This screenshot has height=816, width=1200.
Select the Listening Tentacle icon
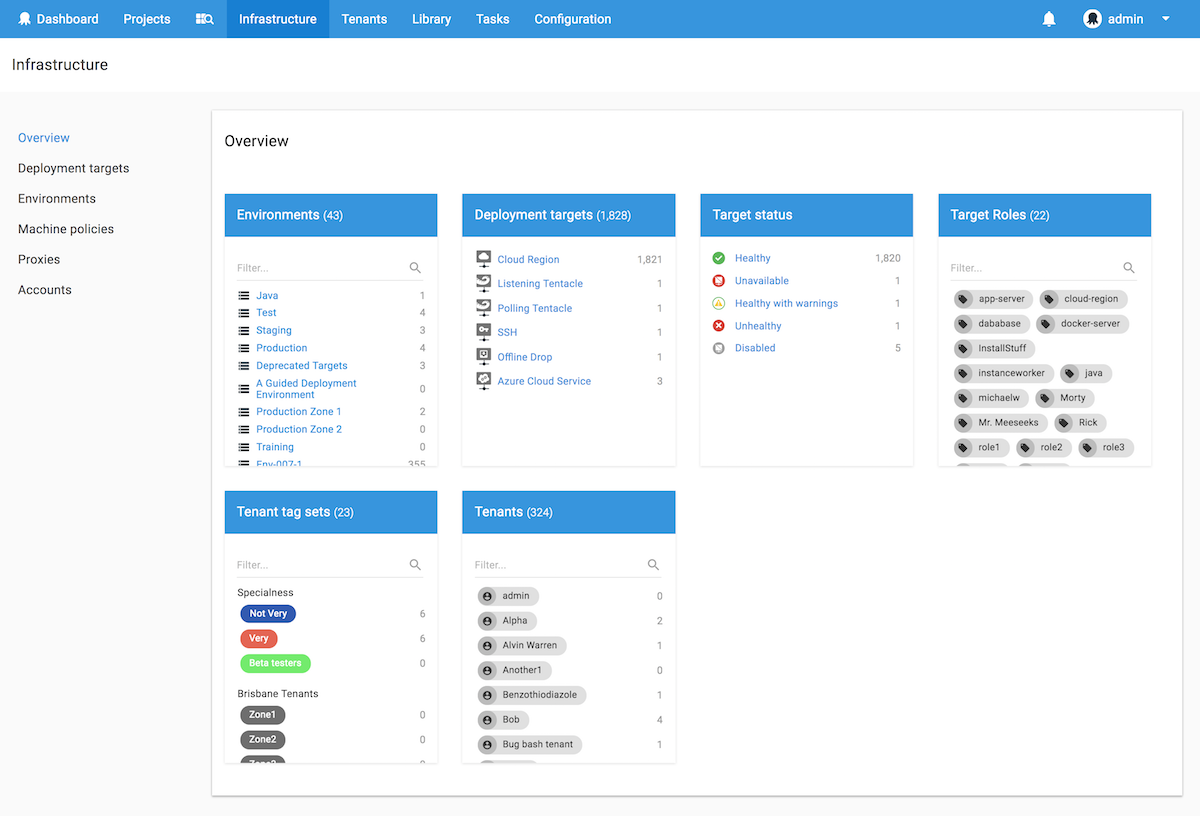(x=482, y=283)
